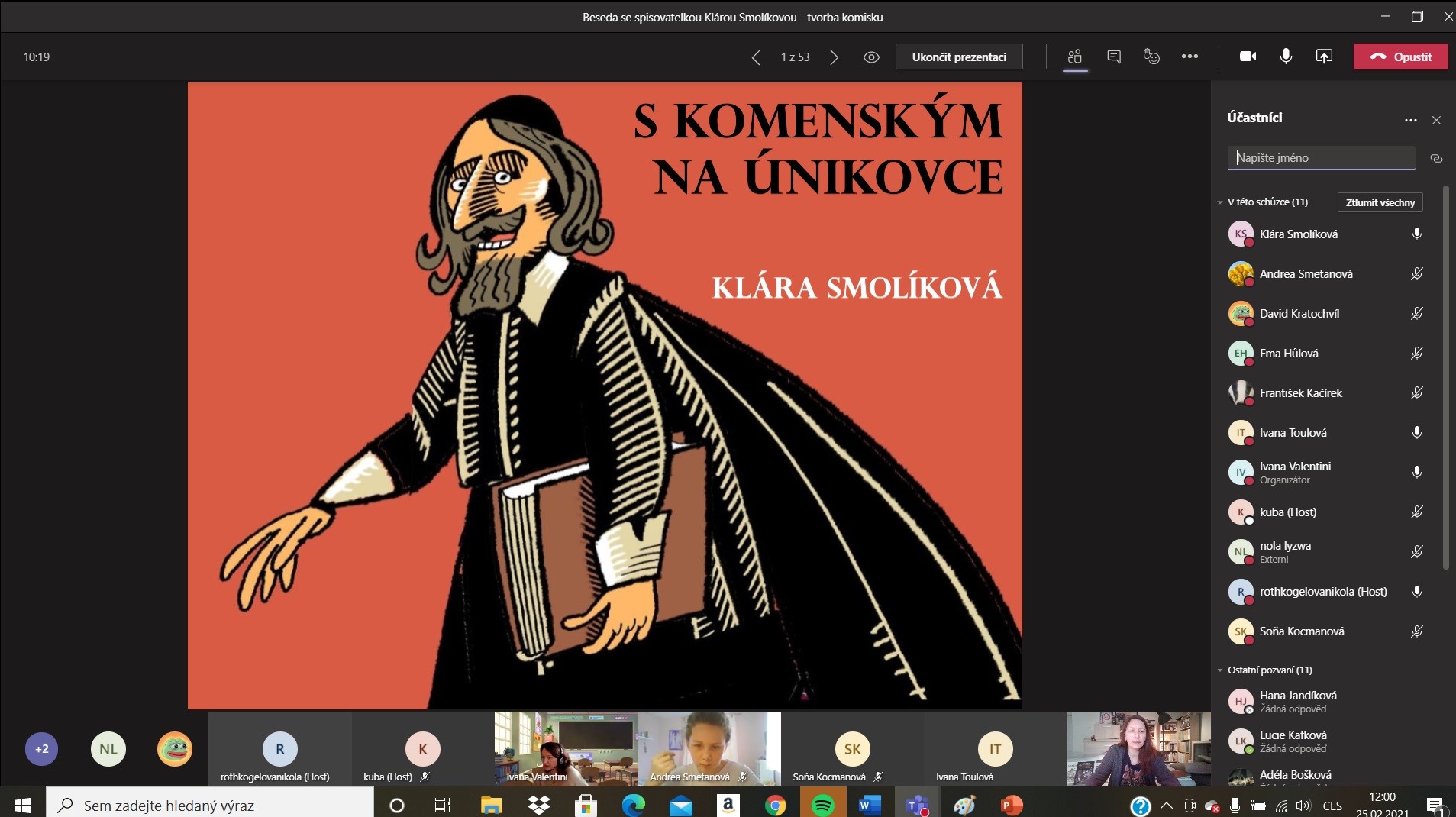Select Ivana Valentini video tile
1456x817 pixels.
566,749
